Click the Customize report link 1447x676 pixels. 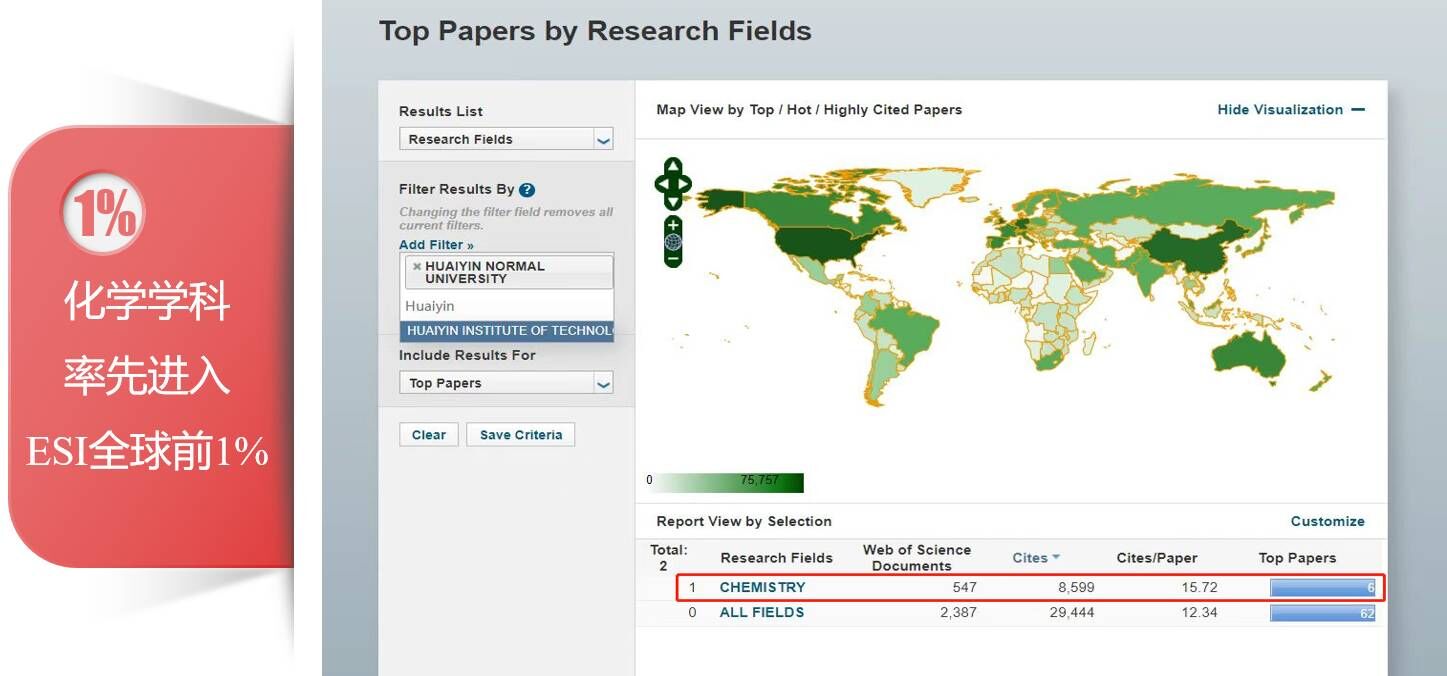coord(1327,521)
